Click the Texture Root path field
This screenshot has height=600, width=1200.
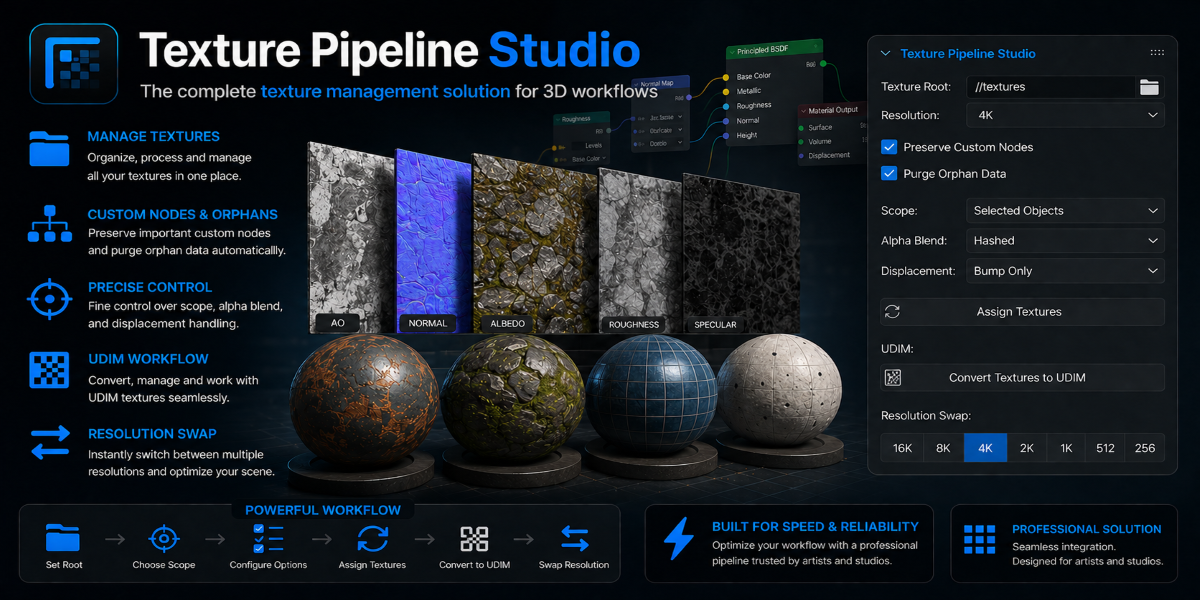pos(1051,87)
